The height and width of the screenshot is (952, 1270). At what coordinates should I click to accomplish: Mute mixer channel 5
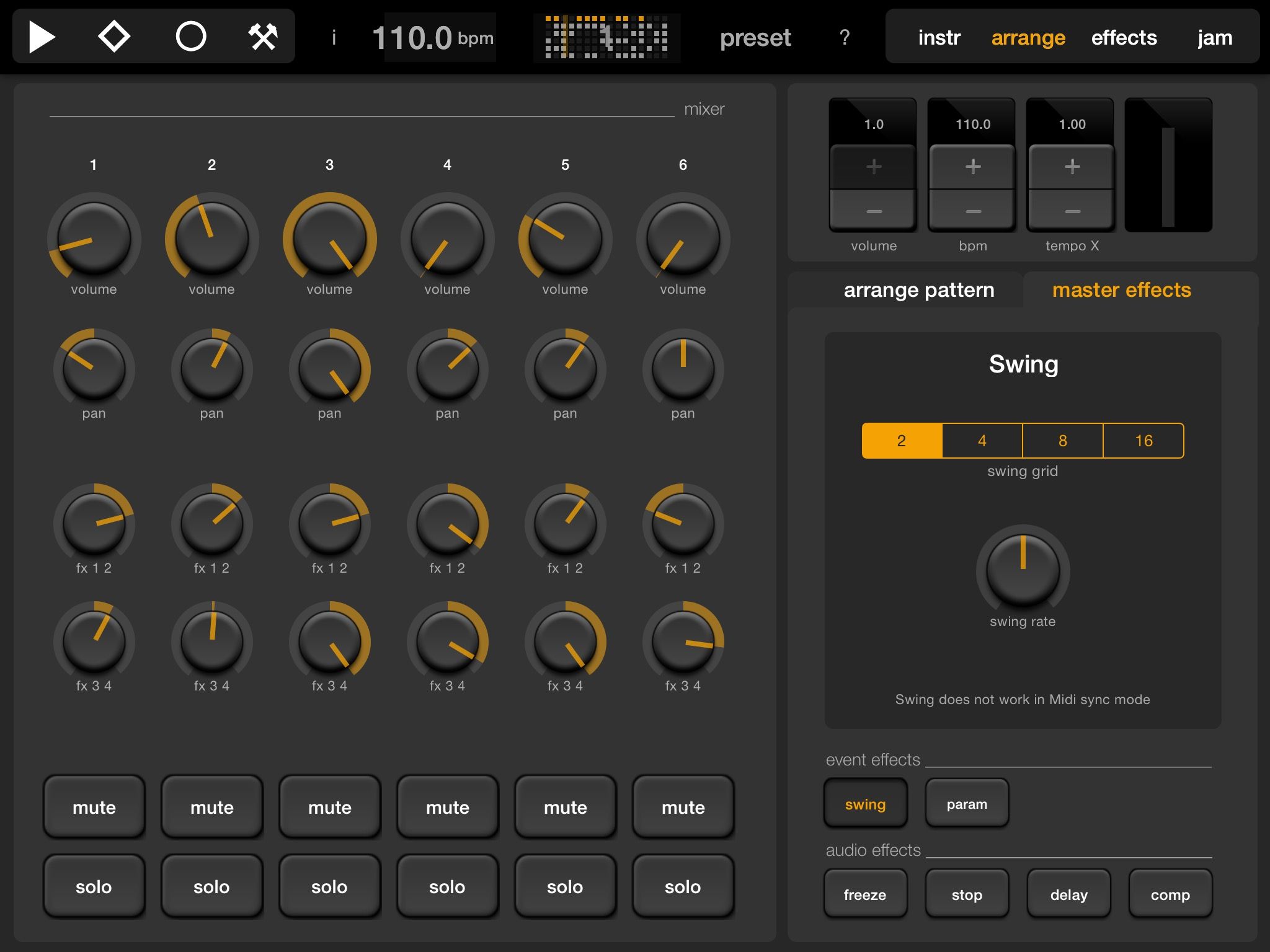coord(566,807)
